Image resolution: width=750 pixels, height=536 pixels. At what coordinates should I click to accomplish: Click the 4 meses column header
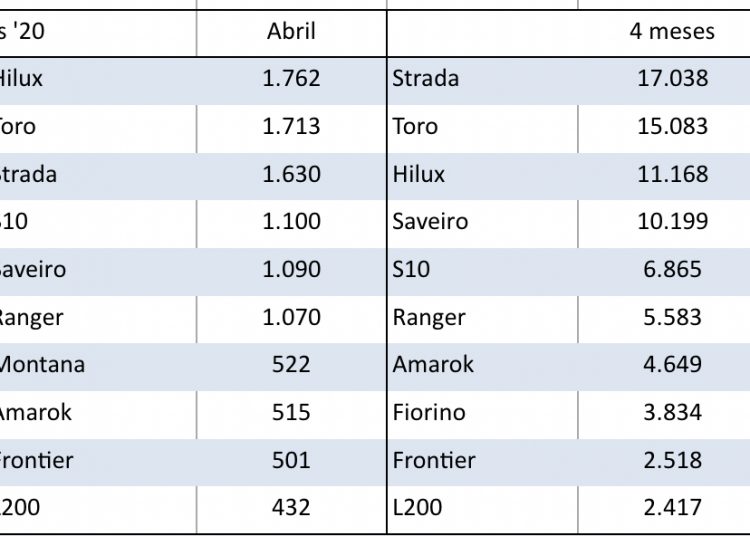coord(672,31)
